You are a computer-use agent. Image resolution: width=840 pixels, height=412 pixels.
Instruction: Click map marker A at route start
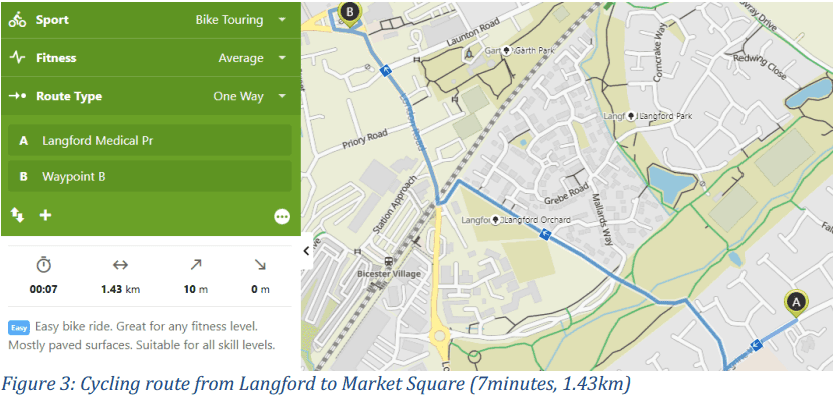point(796,303)
